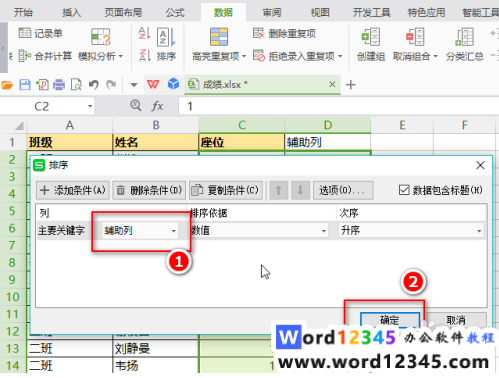Click the 班级 header cell
499x378 pixels.
pyautogui.click(x=69, y=142)
